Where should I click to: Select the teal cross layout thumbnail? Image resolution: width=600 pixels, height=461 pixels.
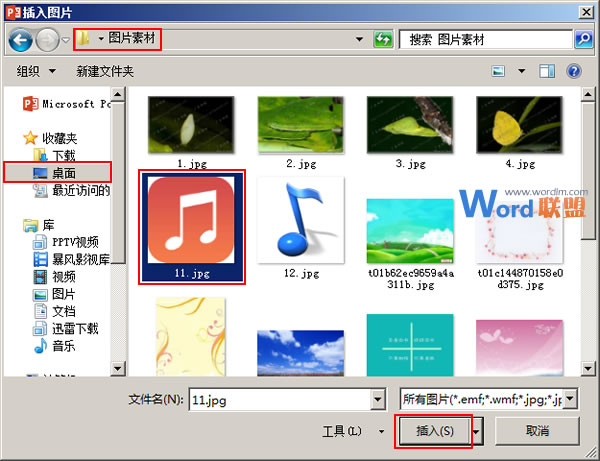(x=410, y=345)
